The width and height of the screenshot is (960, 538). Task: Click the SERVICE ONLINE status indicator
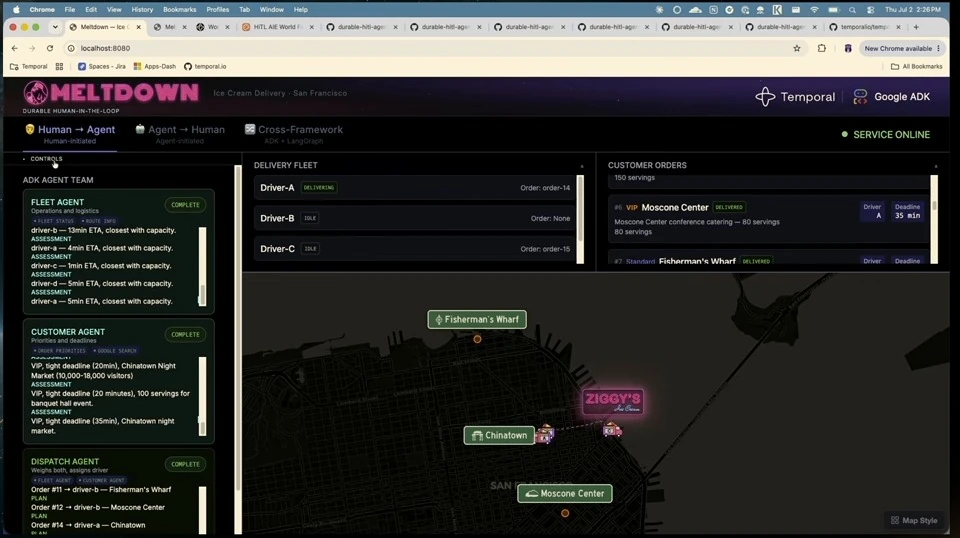point(886,135)
